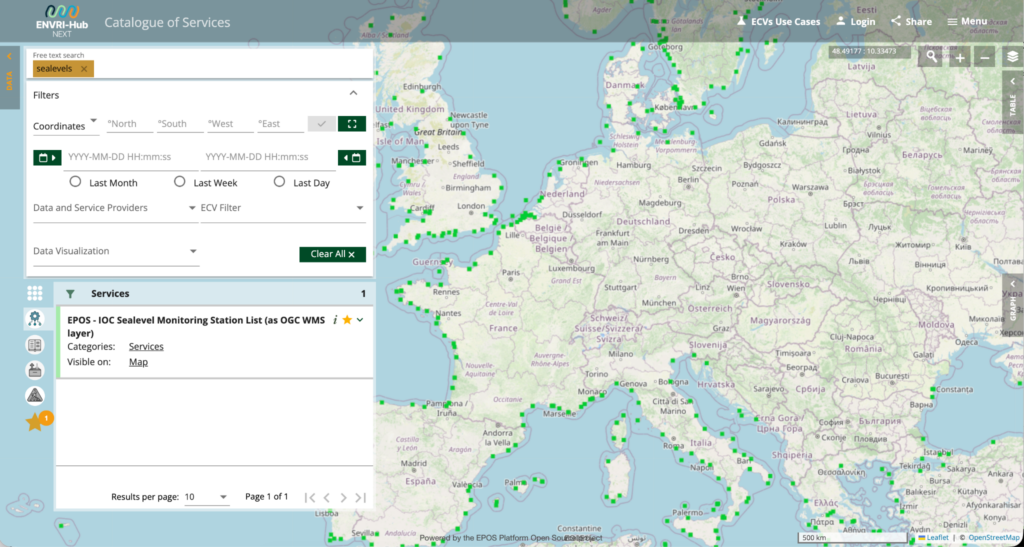Screen dimensions: 1024x547
Task: Click the favourites star in left sidebar
Action: (x=35, y=422)
